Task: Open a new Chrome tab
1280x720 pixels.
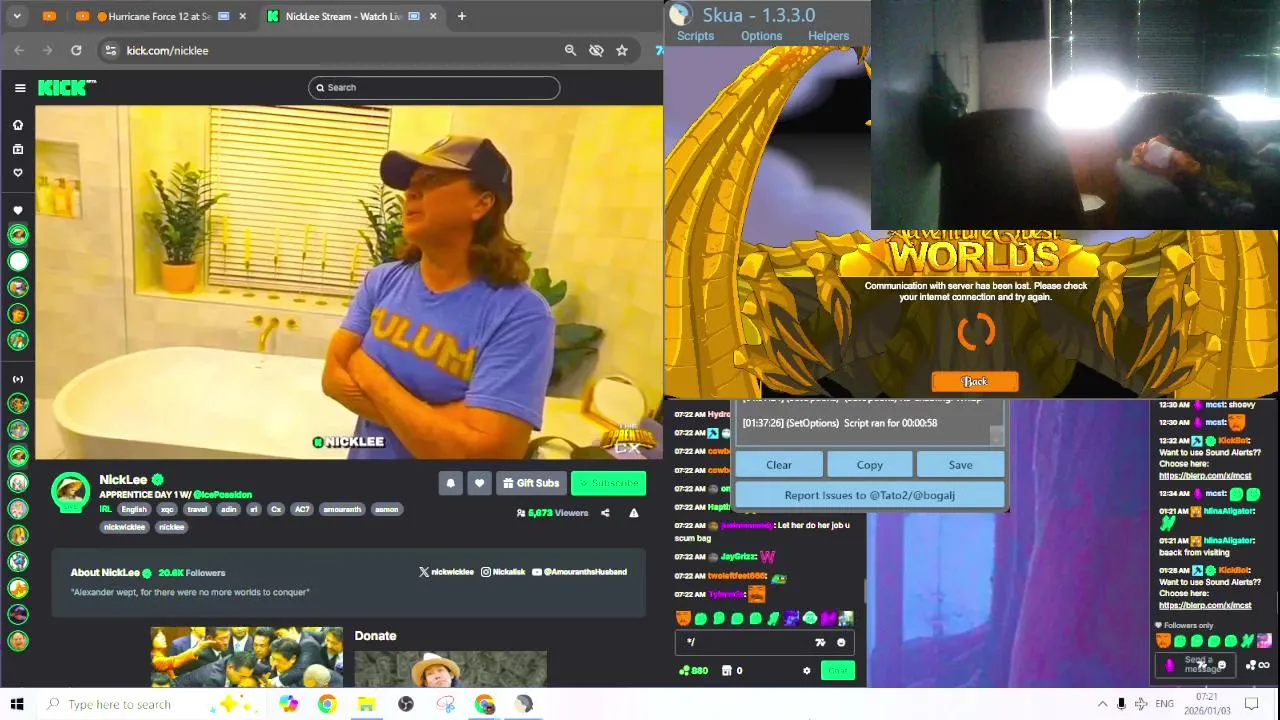Action: coord(461,16)
